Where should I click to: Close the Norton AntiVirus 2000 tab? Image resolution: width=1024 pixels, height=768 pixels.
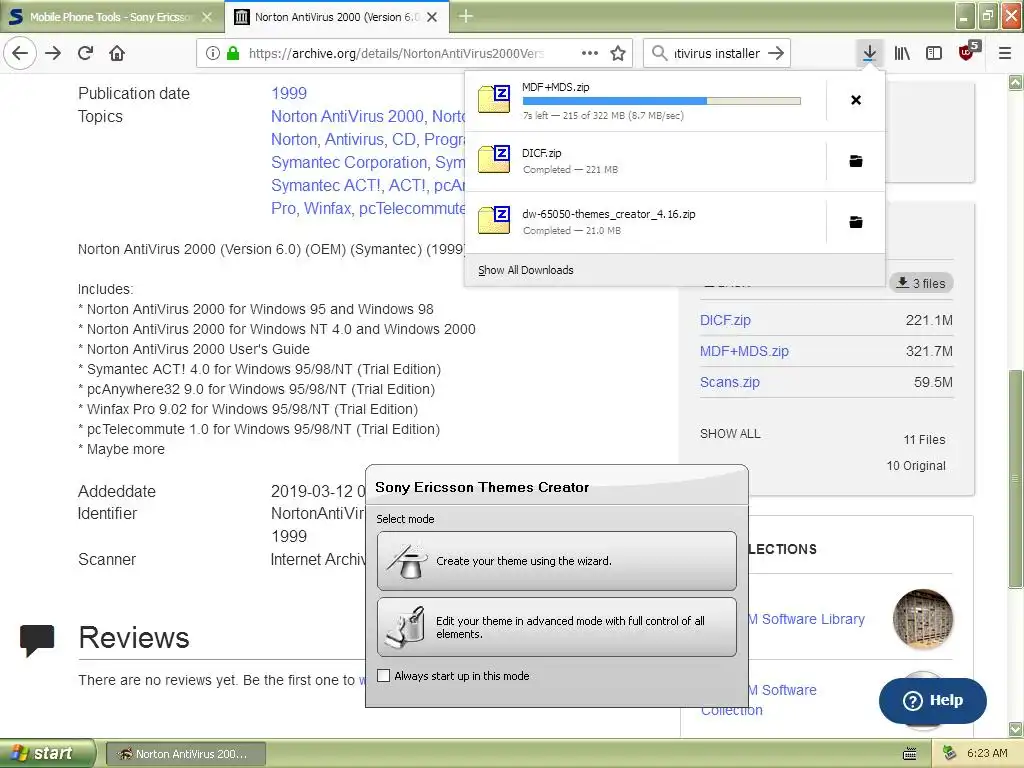point(432,17)
